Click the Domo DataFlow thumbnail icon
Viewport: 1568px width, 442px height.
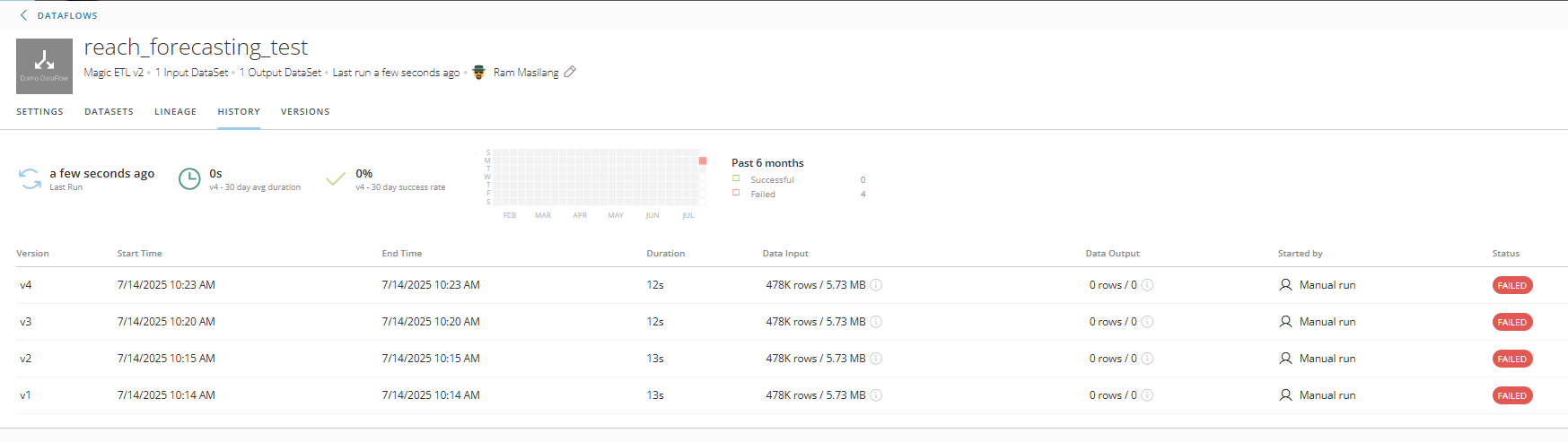click(x=44, y=66)
